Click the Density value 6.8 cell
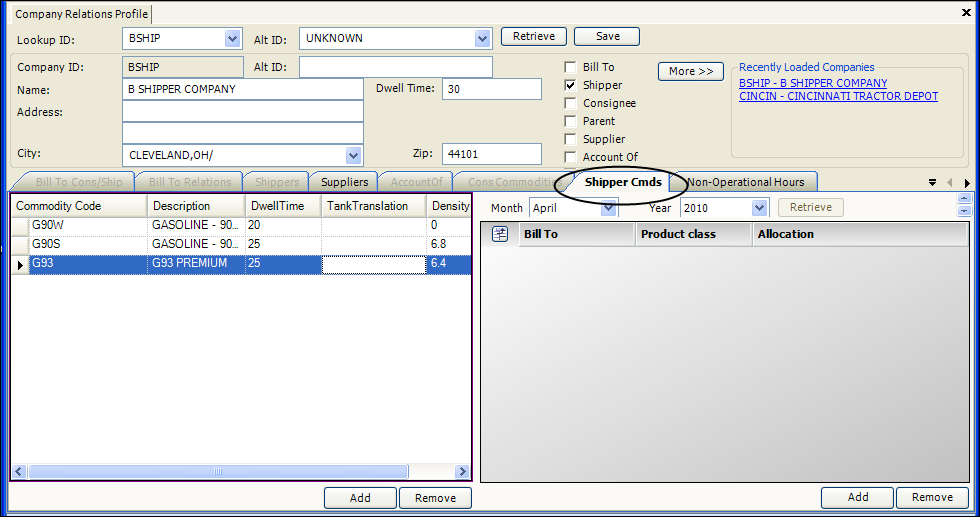This screenshot has width=980, height=517. click(x=449, y=244)
